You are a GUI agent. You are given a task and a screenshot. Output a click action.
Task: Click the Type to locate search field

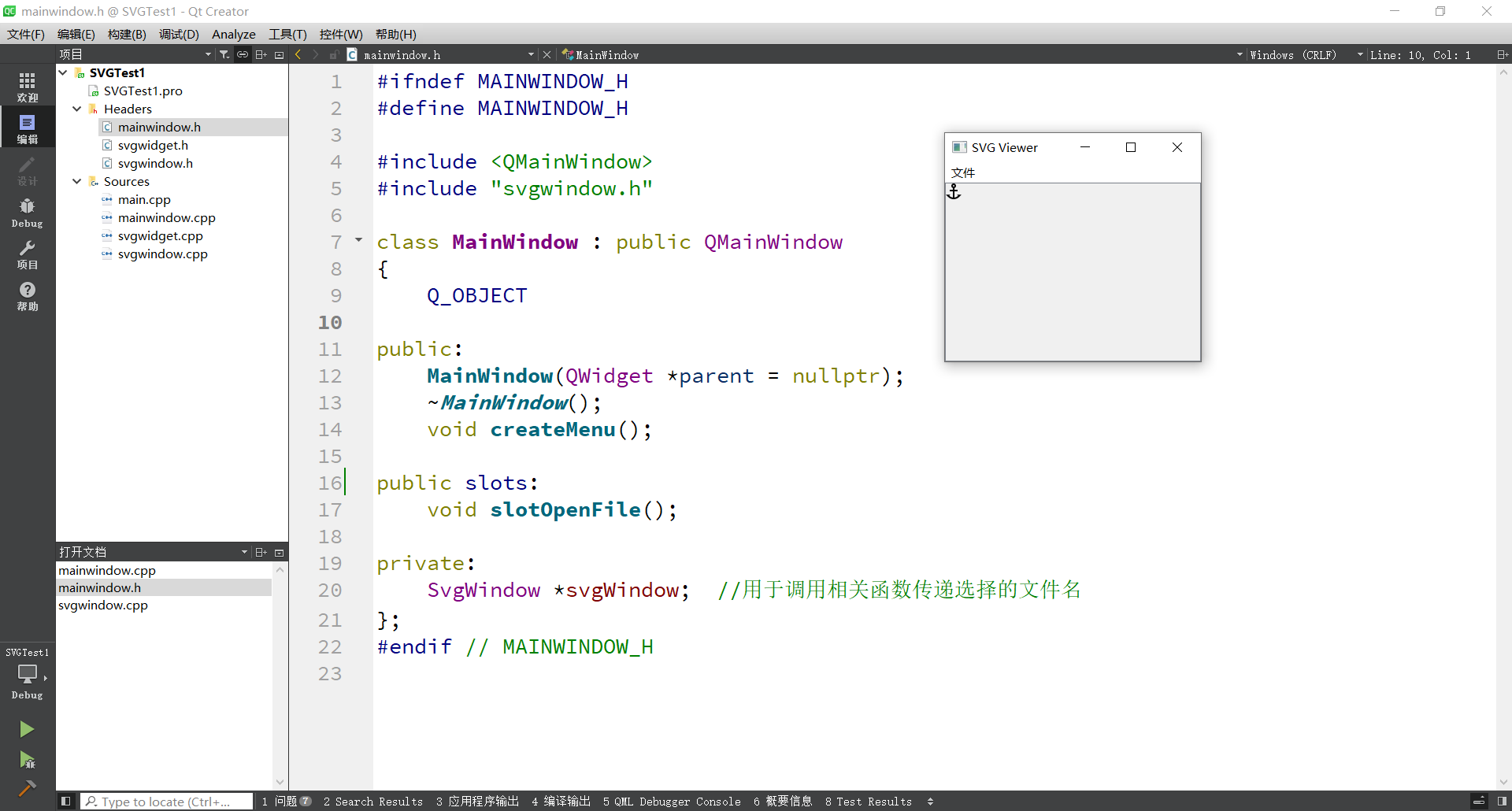(x=167, y=802)
